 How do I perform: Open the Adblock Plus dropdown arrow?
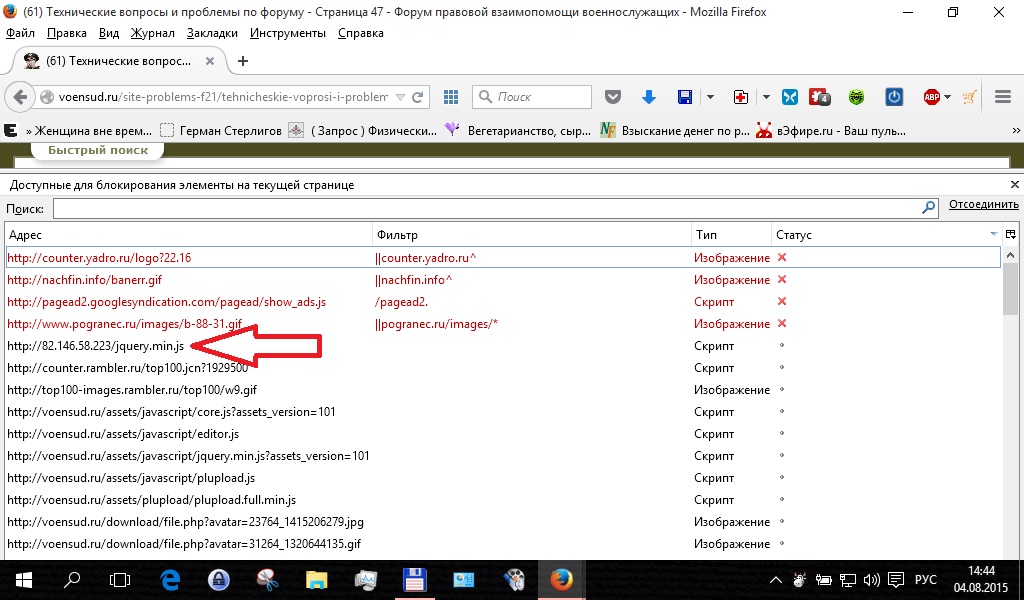coord(948,97)
